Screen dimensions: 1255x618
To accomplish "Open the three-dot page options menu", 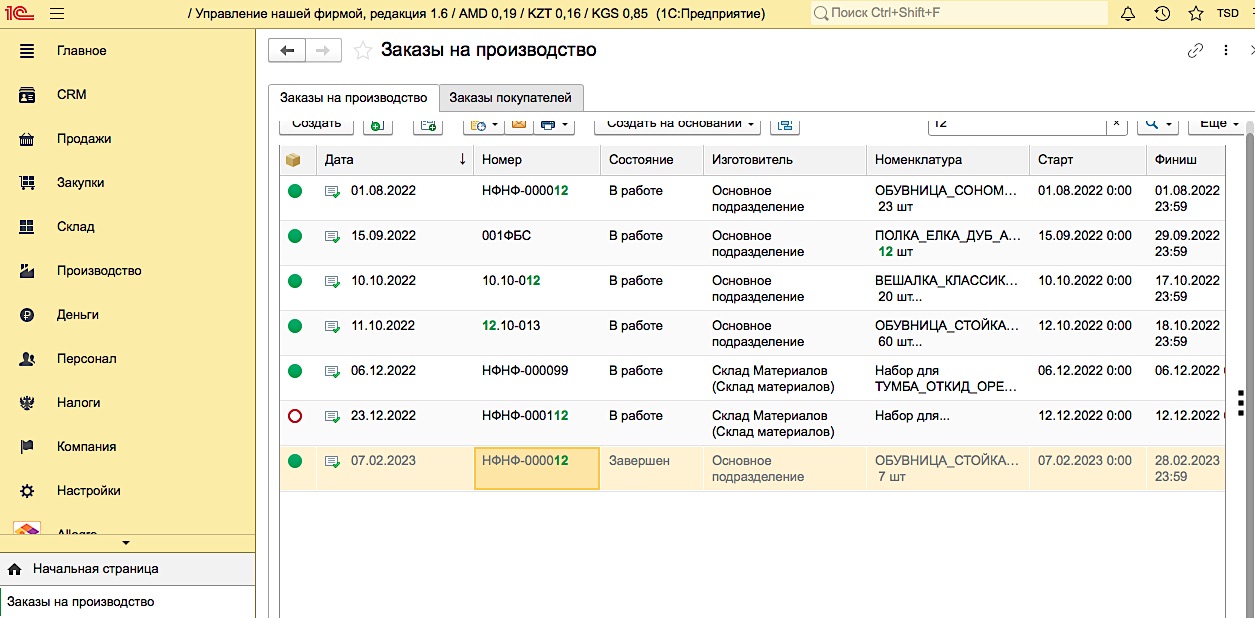I will (1226, 51).
